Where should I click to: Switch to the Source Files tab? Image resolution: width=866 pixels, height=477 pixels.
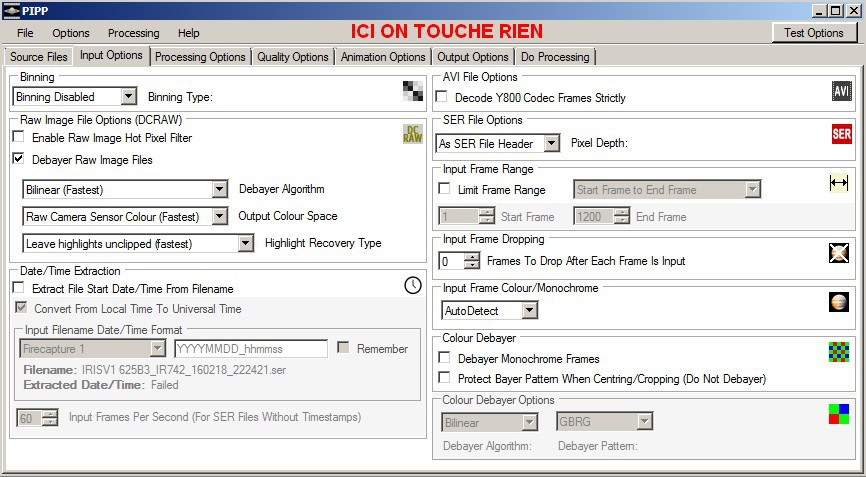pyautogui.click(x=39, y=57)
